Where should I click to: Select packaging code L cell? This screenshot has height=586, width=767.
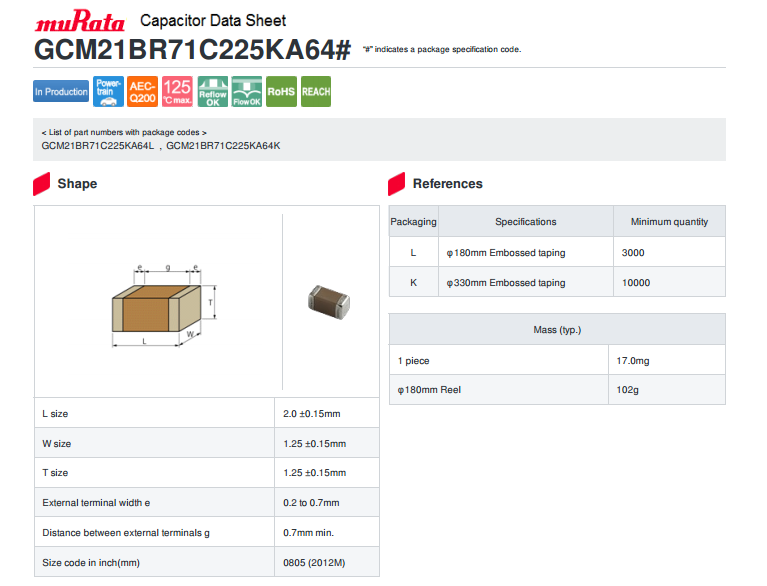[413, 252]
